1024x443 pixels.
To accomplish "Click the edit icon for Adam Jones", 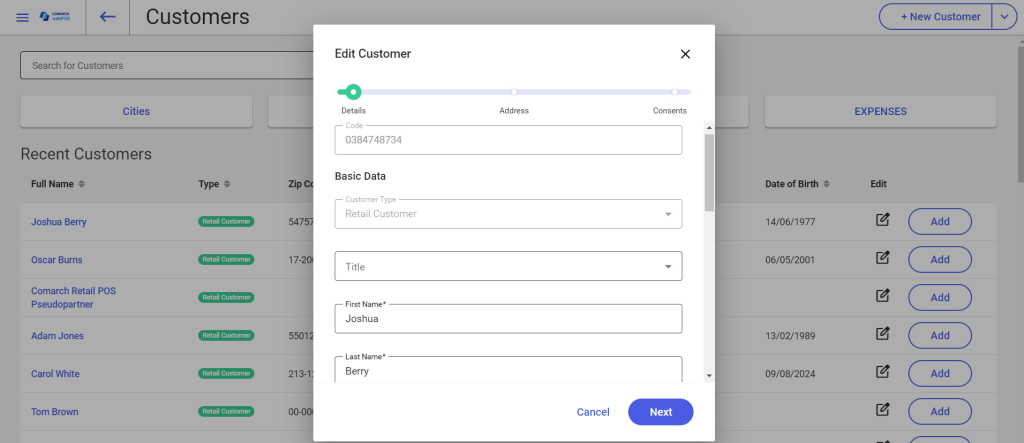I will (882, 334).
